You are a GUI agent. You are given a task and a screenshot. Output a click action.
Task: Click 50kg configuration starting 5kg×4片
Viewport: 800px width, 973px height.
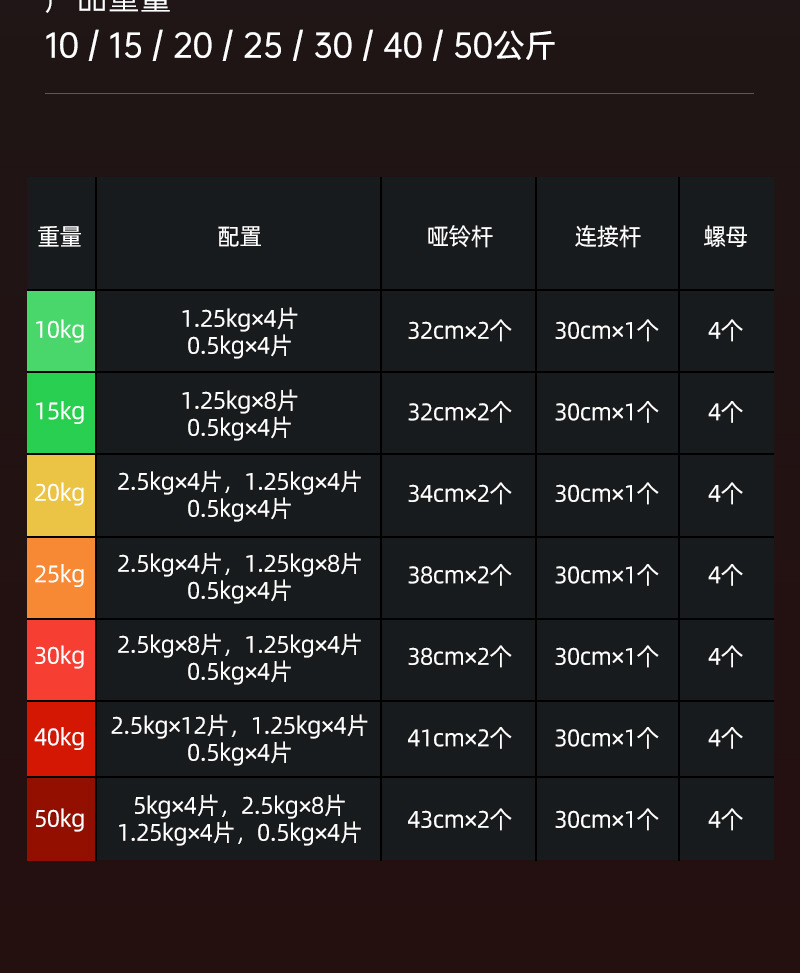pos(239,819)
